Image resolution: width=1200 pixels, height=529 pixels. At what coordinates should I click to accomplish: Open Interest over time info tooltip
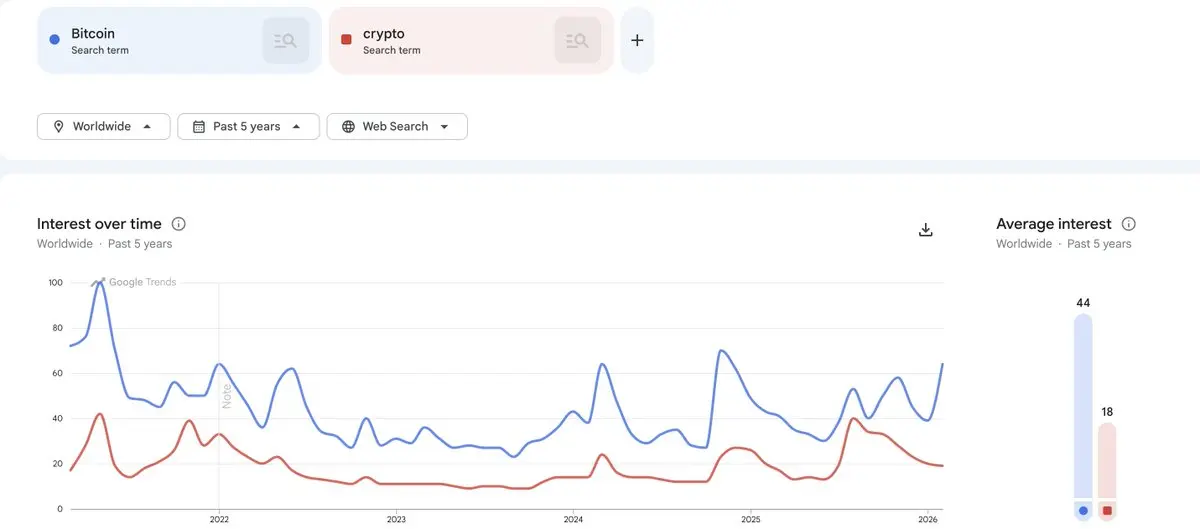(x=179, y=224)
